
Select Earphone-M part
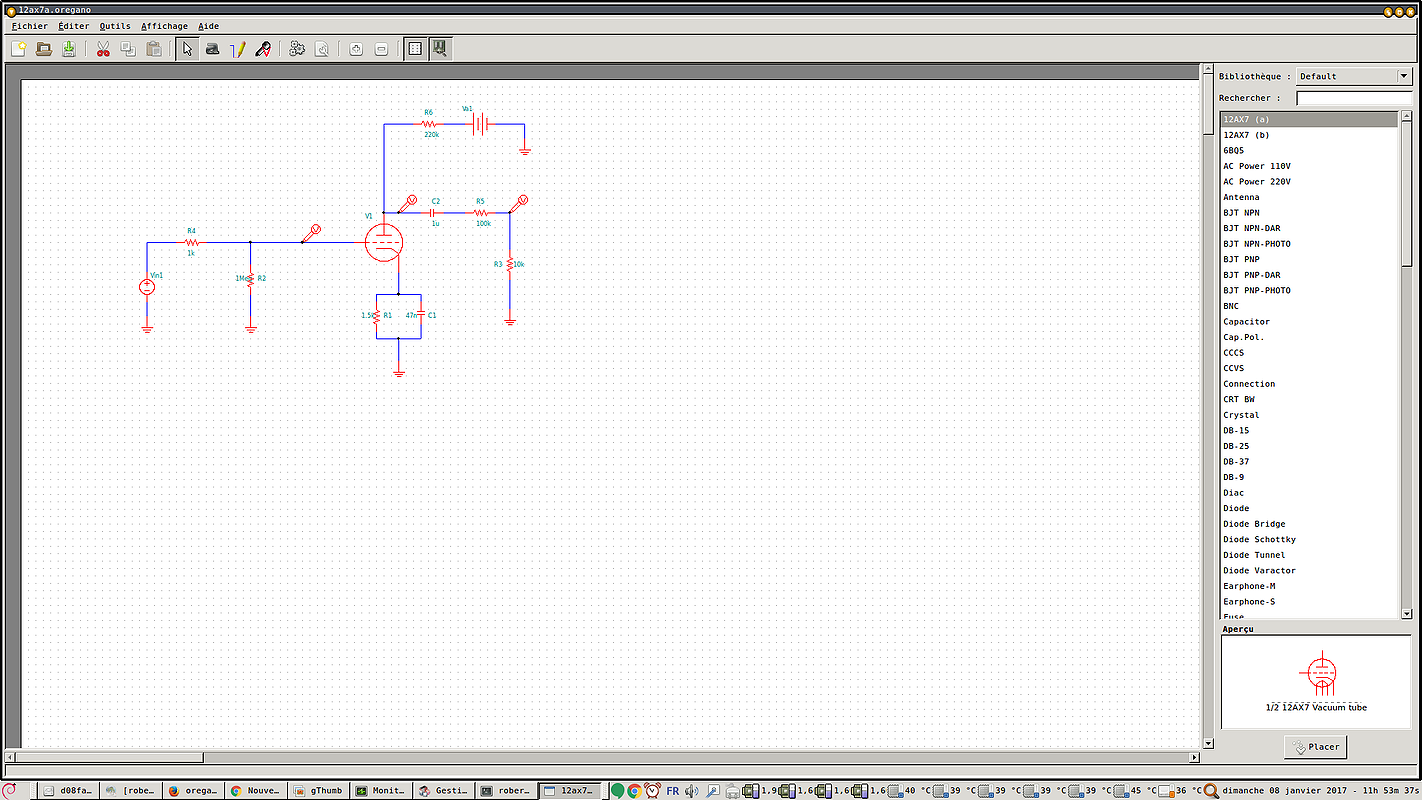pos(1308,586)
